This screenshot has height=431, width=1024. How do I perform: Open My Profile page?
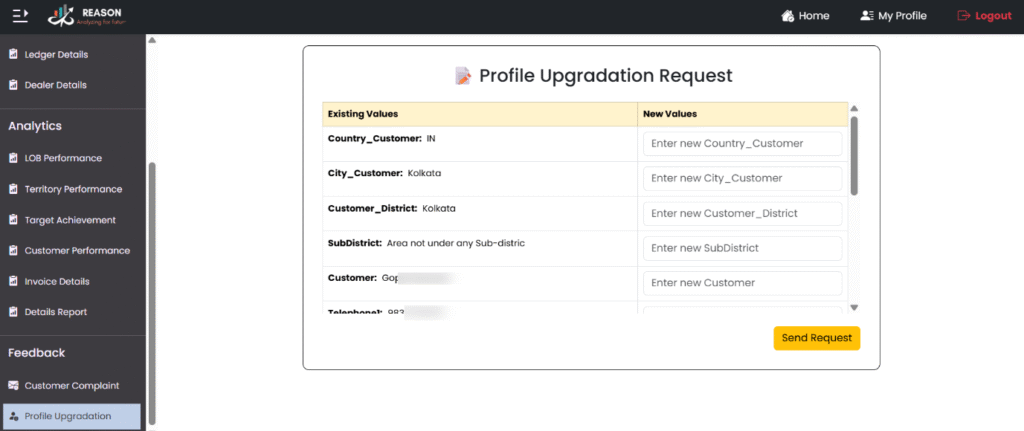click(x=893, y=16)
